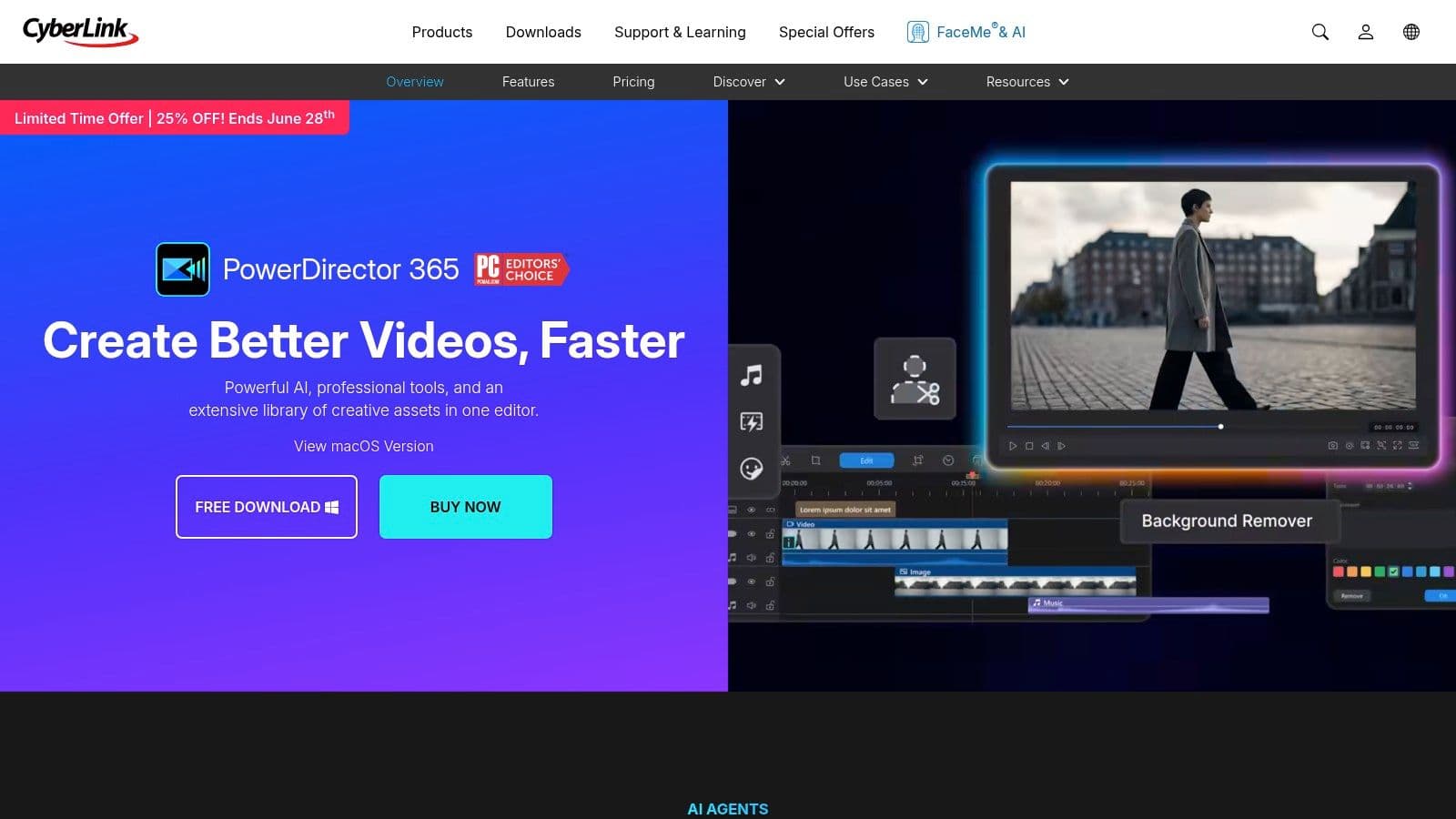Click the clock speed icon in timeline toolbar
The height and width of the screenshot is (819, 1456).
(948, 460)
